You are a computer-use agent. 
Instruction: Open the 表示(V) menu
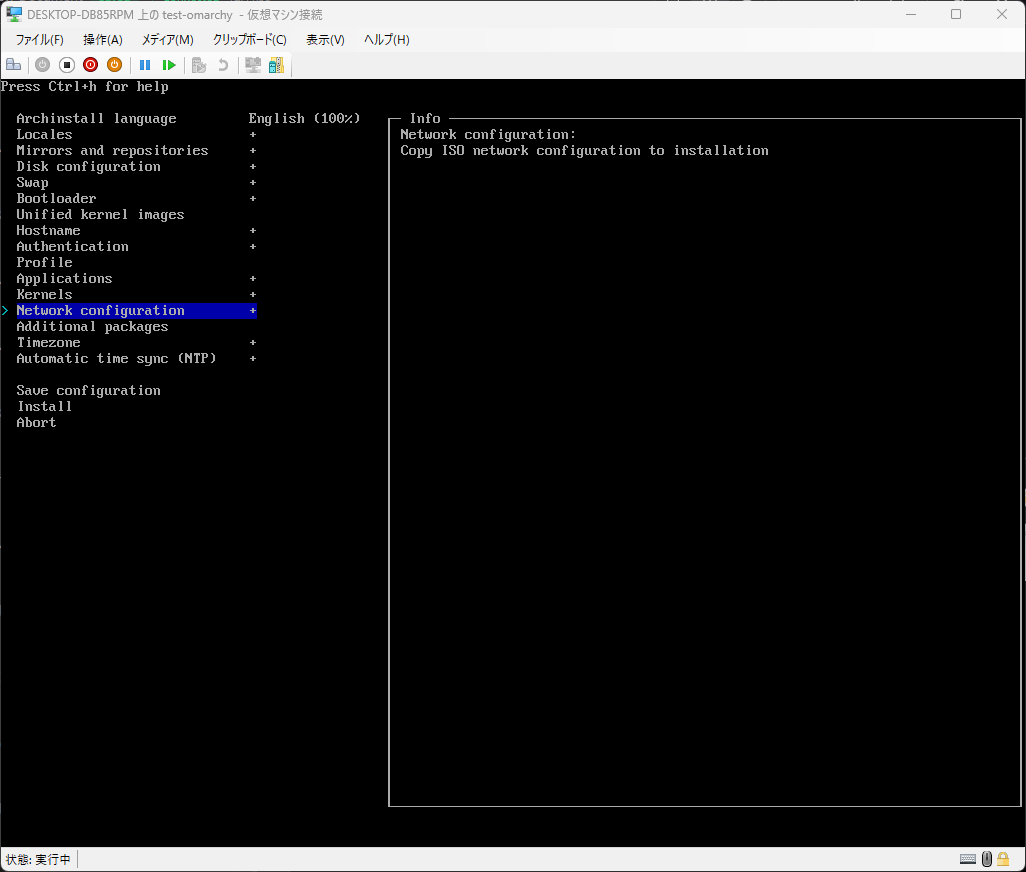point(325,40)
